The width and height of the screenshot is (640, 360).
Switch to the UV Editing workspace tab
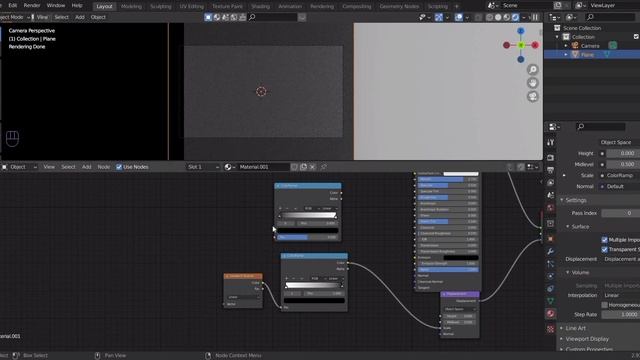(x=191, y=7)
